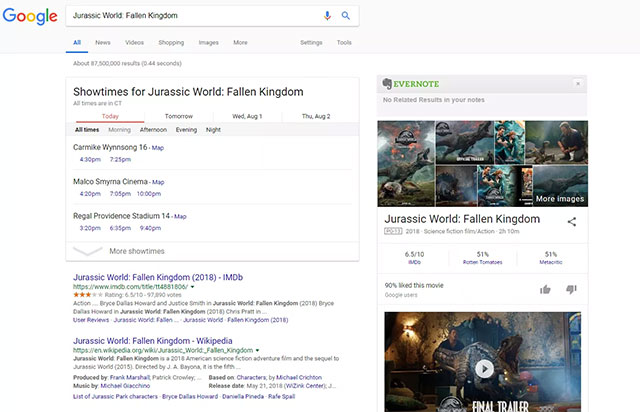Click the voice search microphone icon
Screen dimensions: 640x412
[327, 16]
